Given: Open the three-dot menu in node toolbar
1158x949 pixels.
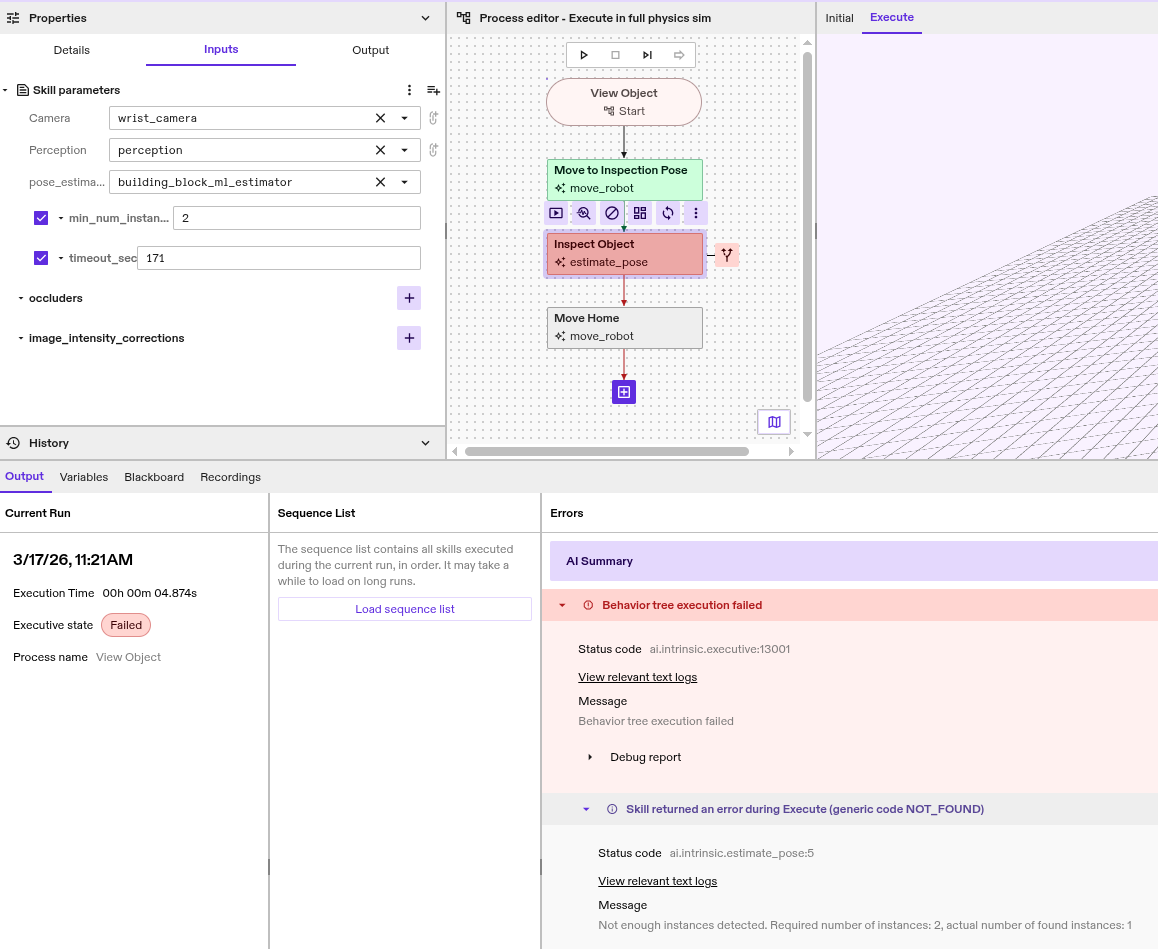Looking at the screenshot, I should (x=696, y=213).
